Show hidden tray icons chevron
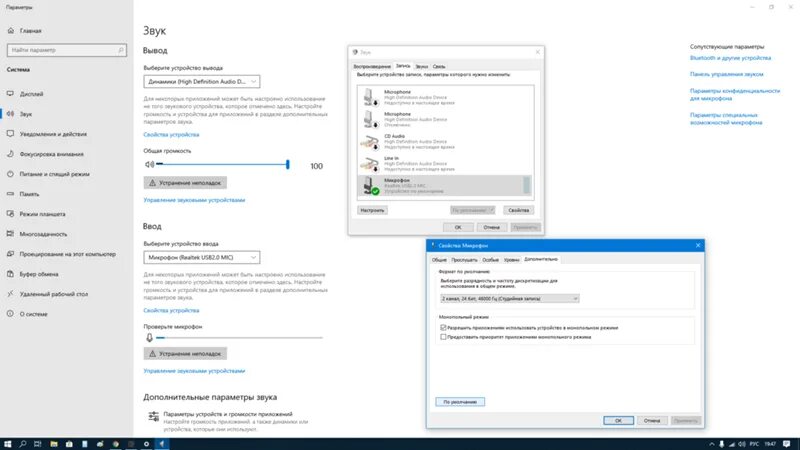Image resolution: width=800 pixels, height=450 pixels. coord(712,444)
